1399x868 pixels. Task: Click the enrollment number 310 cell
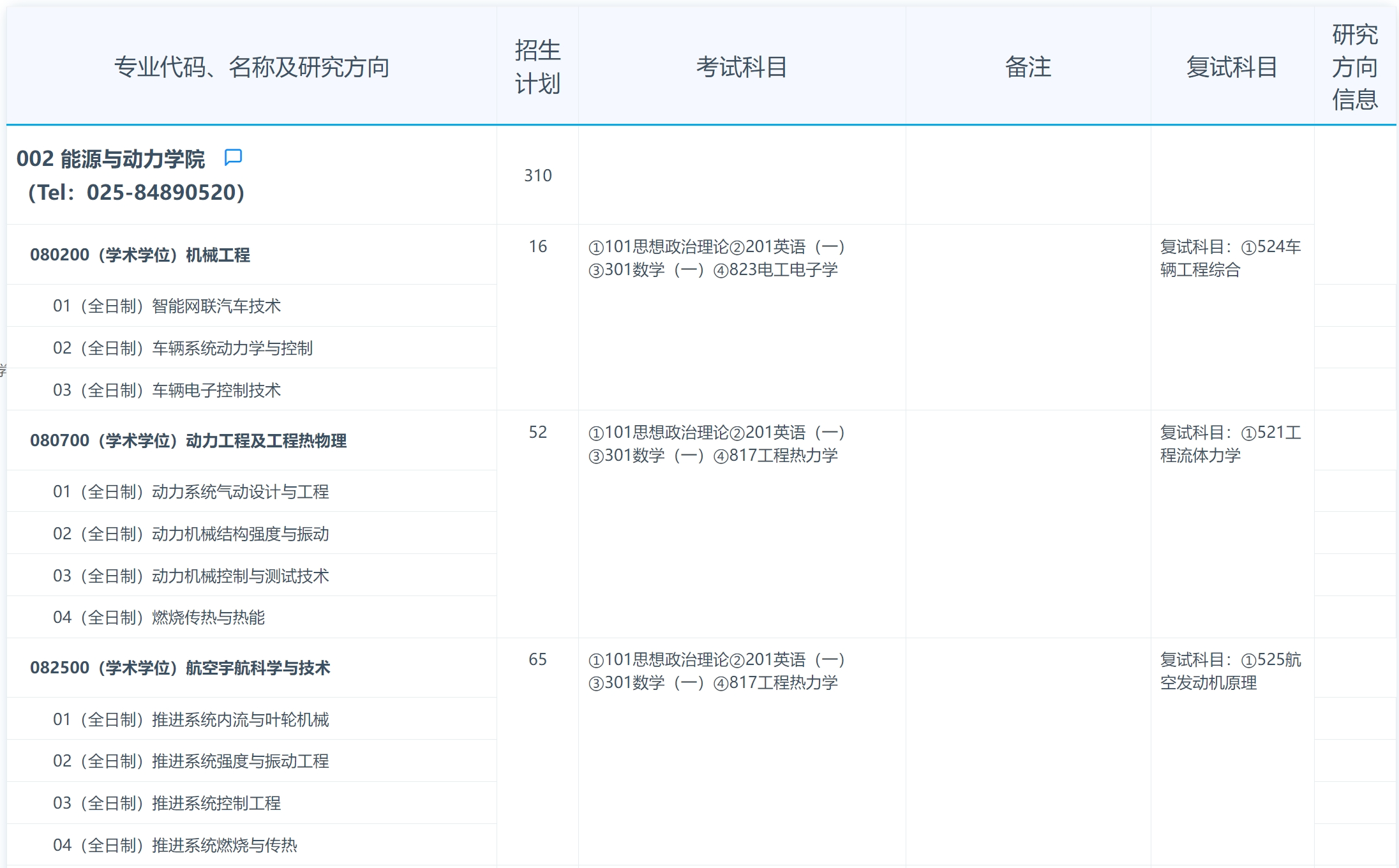[538, 176]
